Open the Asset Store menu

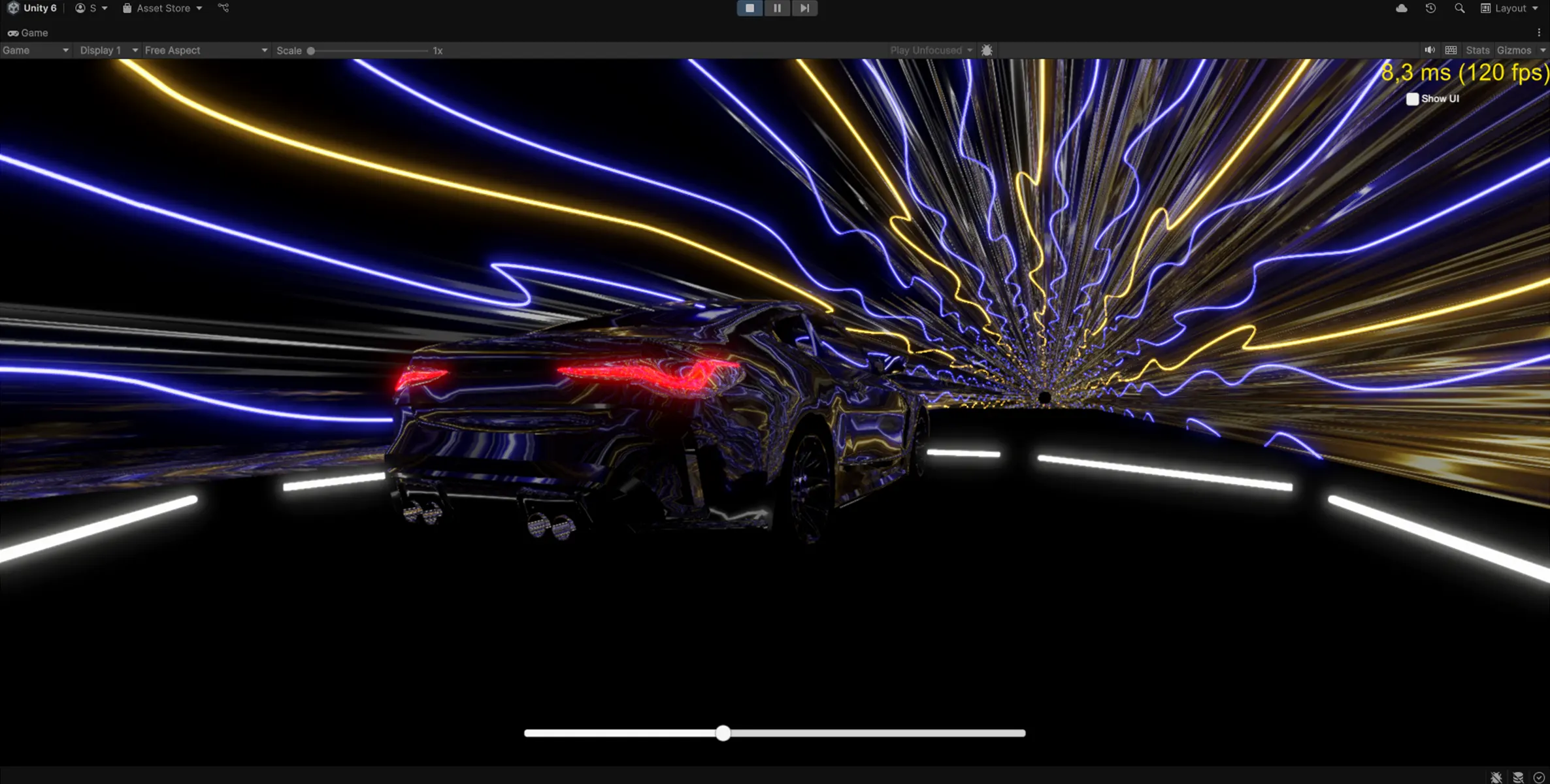(163, 8)
